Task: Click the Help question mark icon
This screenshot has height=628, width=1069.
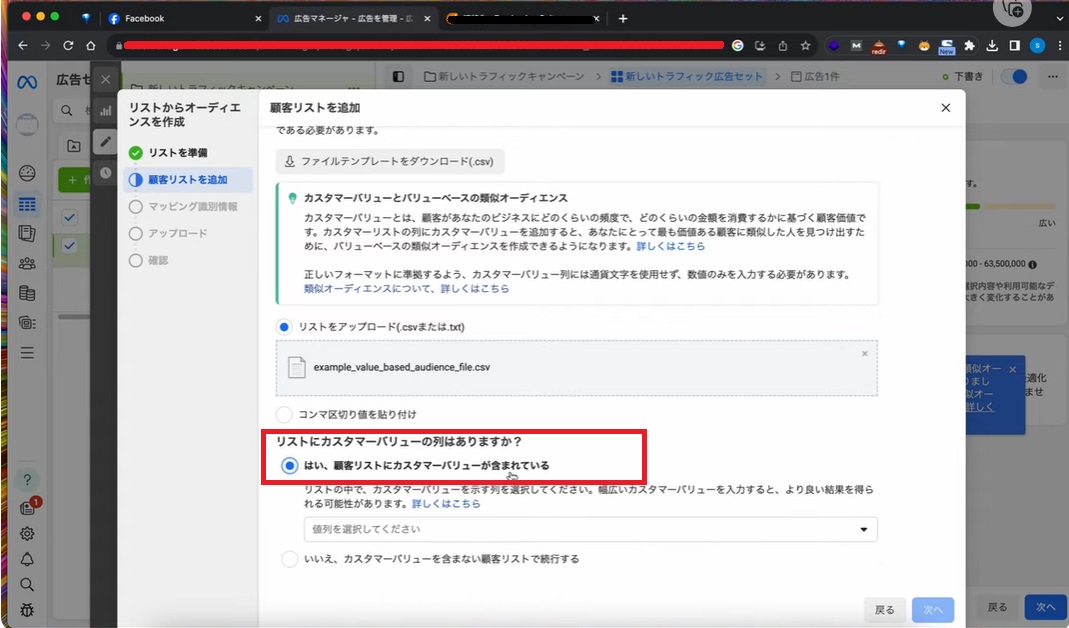Action: pos(27,481)
